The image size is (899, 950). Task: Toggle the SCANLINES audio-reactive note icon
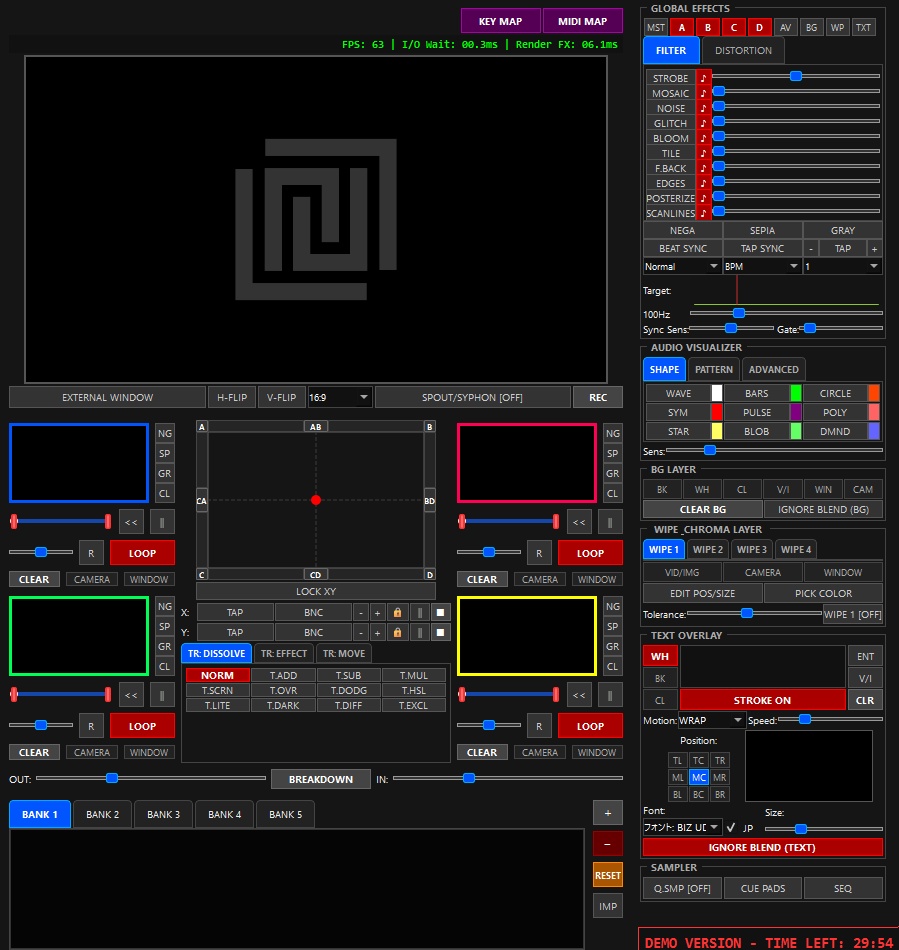pyautogui.click(x=703, y=213)
